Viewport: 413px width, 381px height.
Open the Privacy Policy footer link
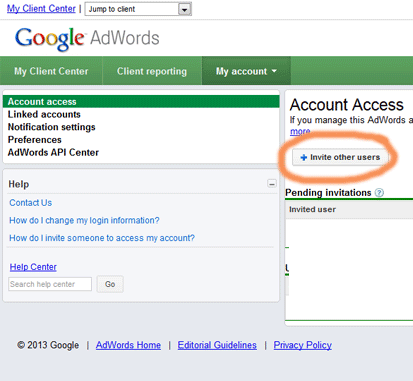tap(303, 345)
